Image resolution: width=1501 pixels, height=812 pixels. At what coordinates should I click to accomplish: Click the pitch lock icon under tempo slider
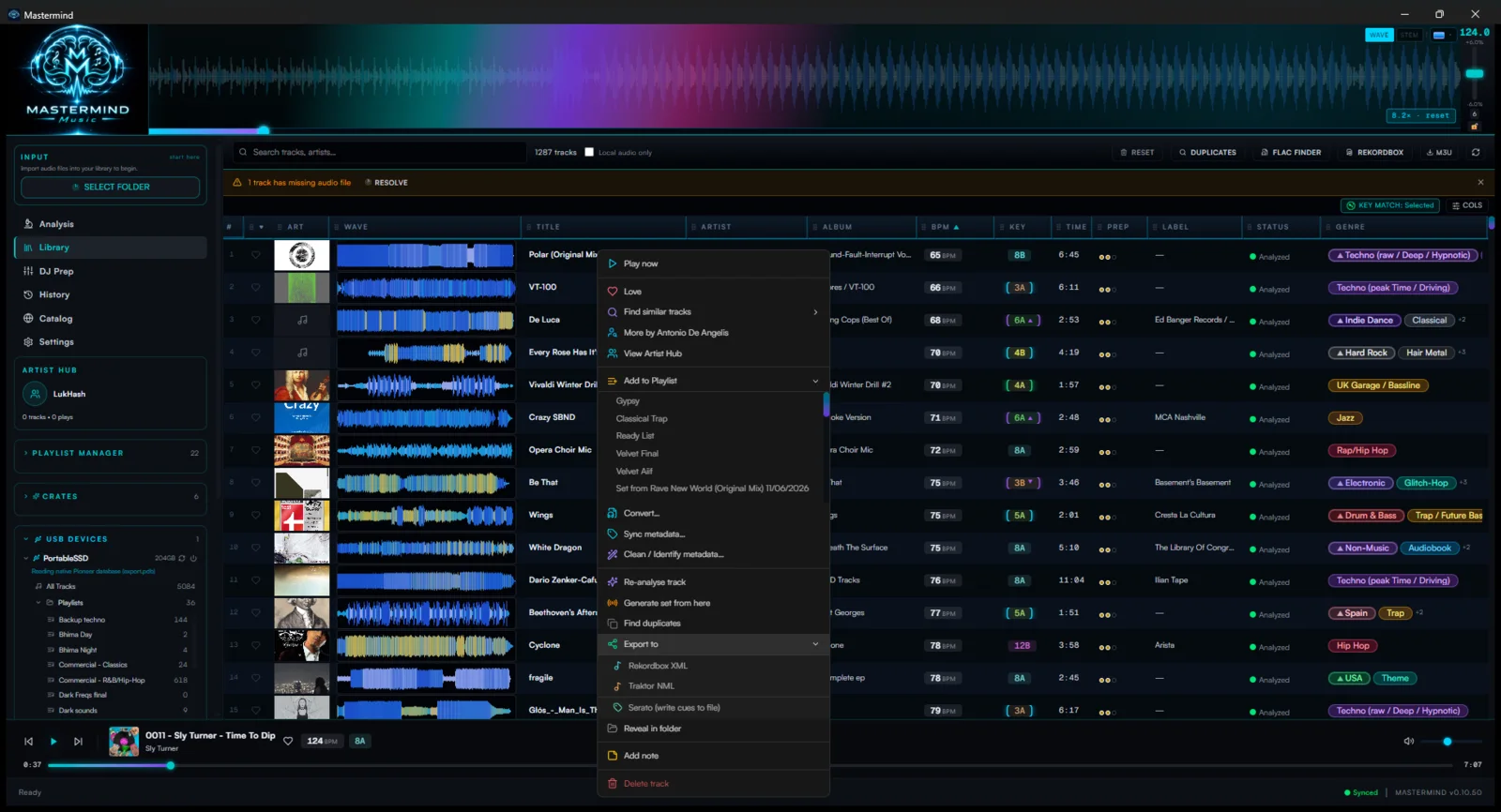[x=1474, y=126]
